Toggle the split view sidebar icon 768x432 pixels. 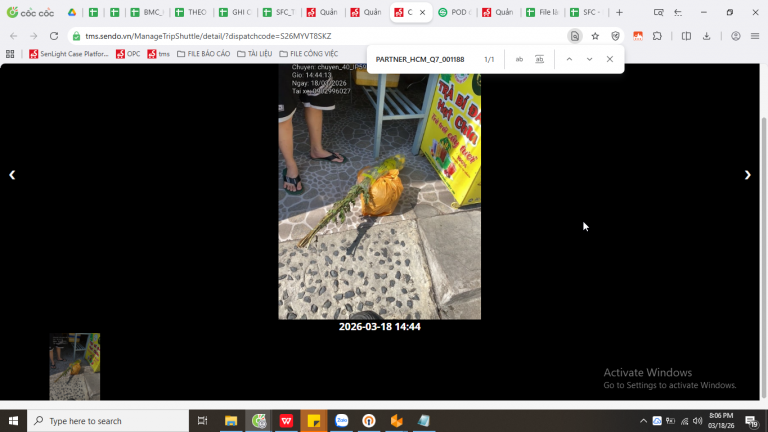(x=686, y=36)
